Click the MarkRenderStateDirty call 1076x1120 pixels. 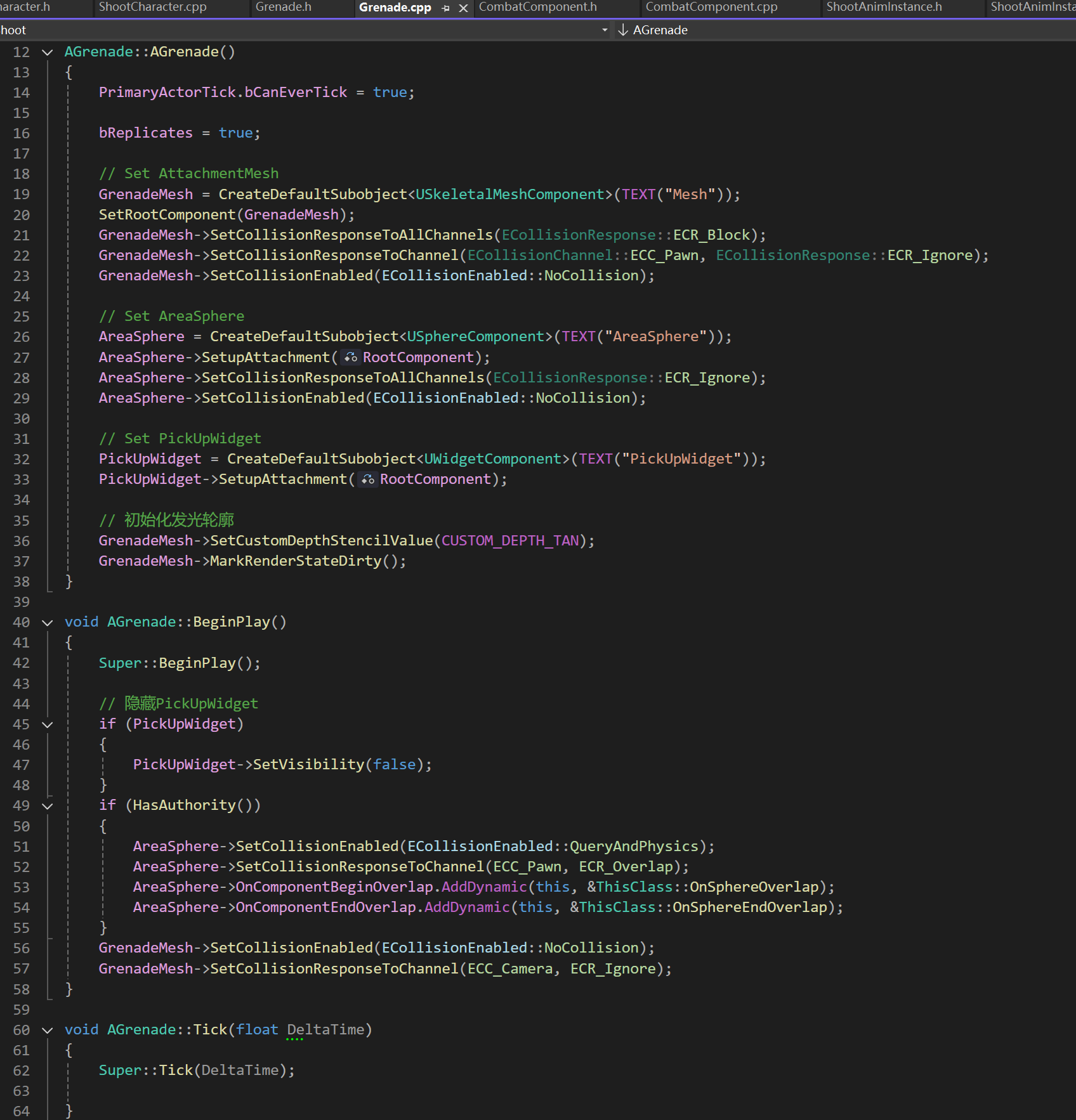[x=296, y=561]
